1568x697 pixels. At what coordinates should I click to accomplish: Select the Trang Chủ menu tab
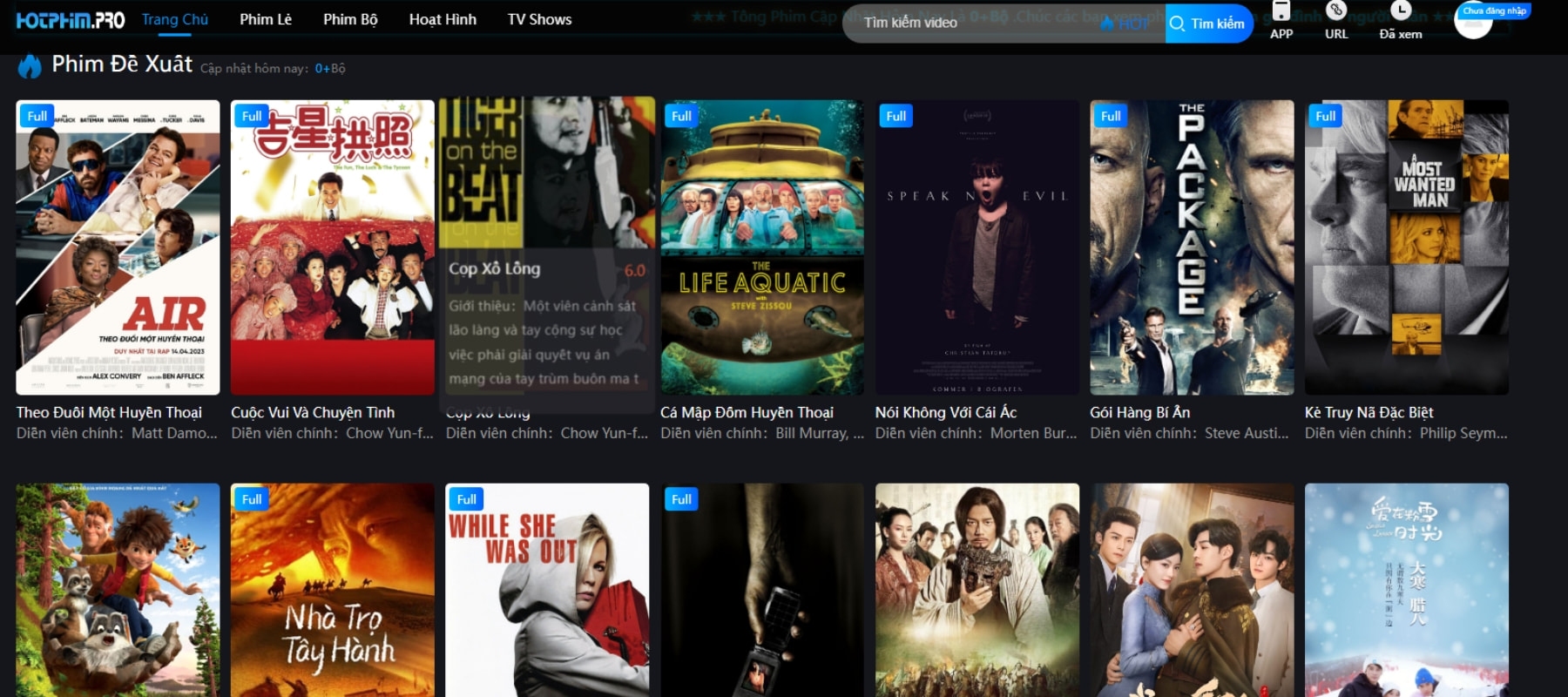point(175,19)
